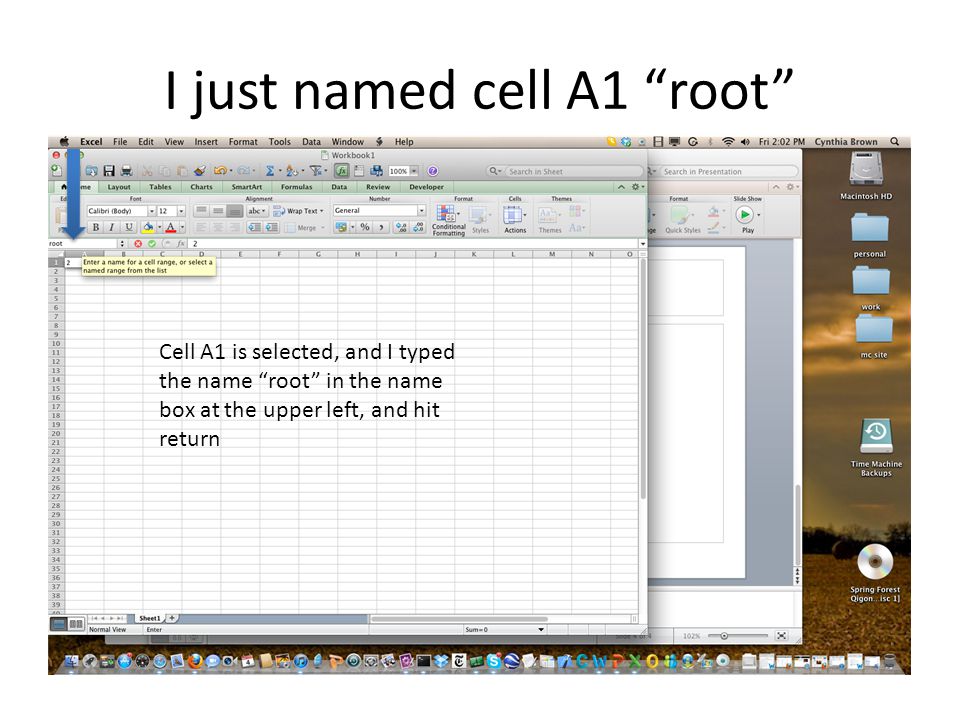The width and height of the screenshot is (960, 720).
Task: Add a new sheet with plus button
Action: [173, 618]
